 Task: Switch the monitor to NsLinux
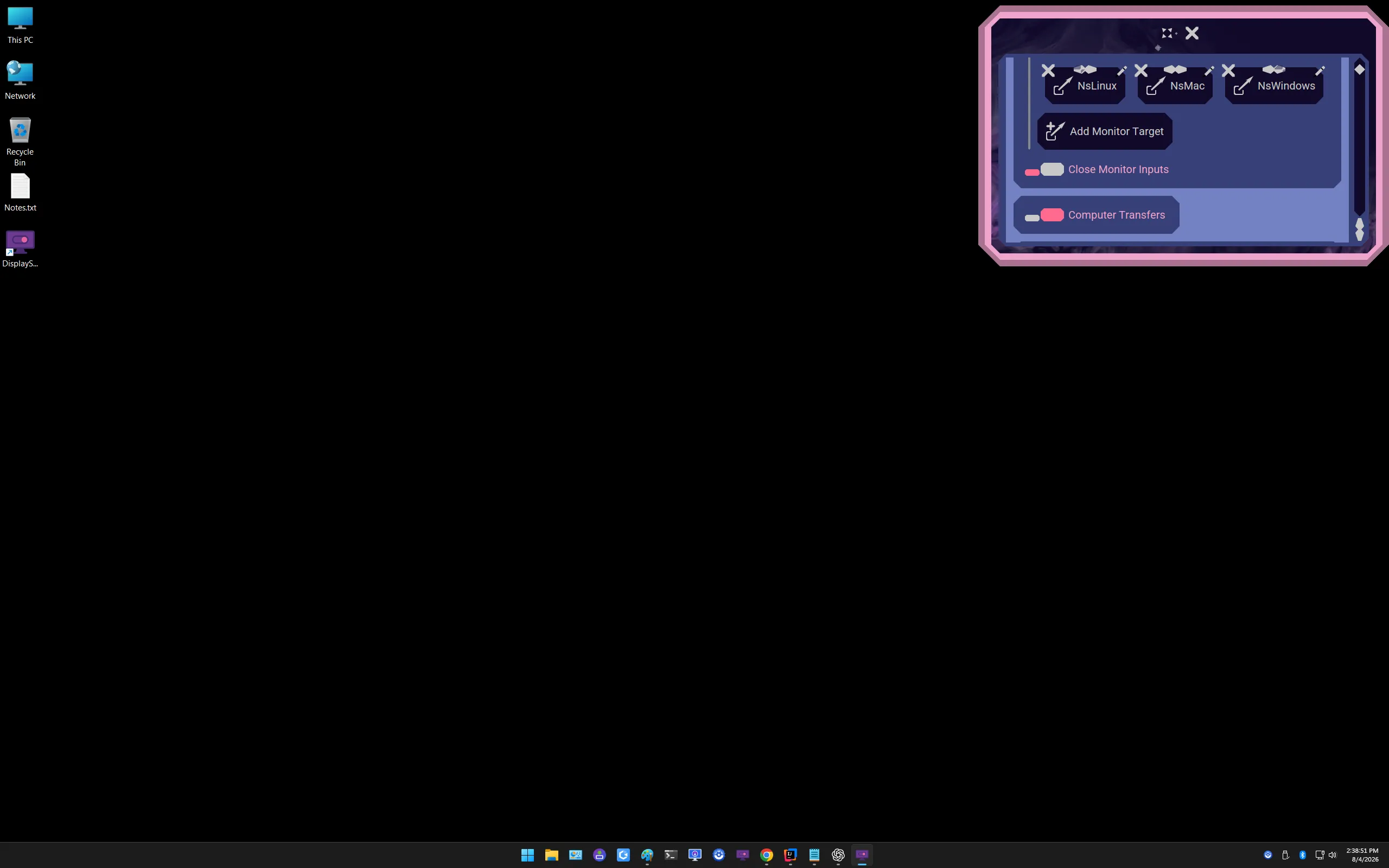tap(1085, 86)
